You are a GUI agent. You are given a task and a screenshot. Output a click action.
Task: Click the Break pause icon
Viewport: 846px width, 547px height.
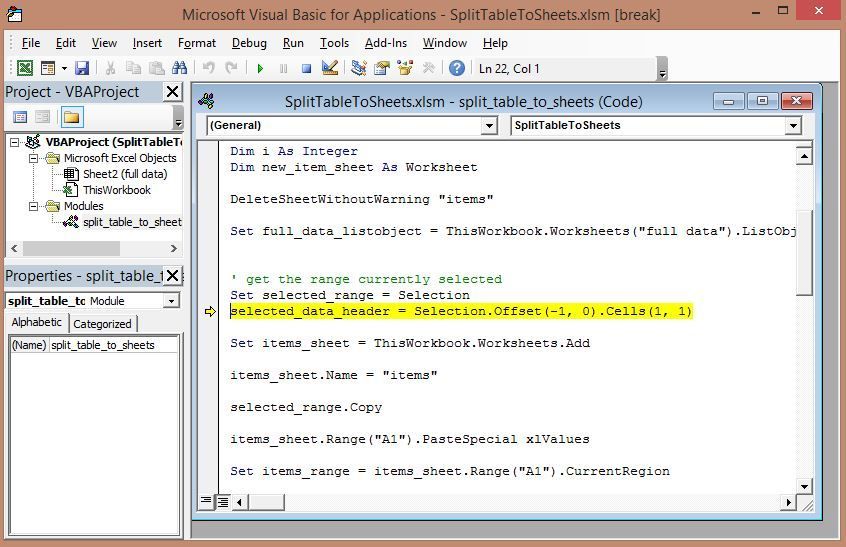(283, 69)
